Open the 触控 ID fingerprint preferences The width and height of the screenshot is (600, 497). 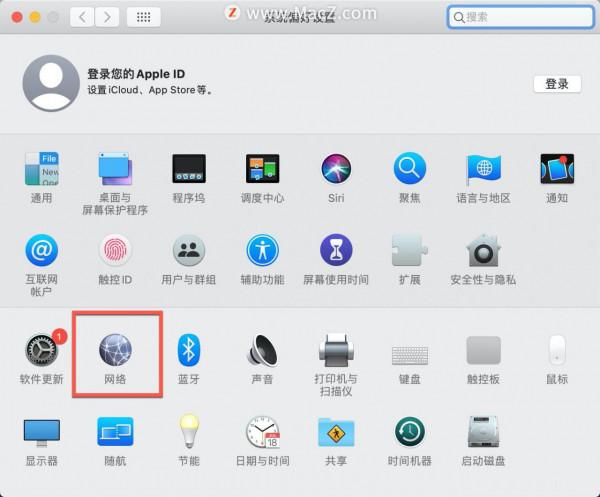click(x=115, y=250)
